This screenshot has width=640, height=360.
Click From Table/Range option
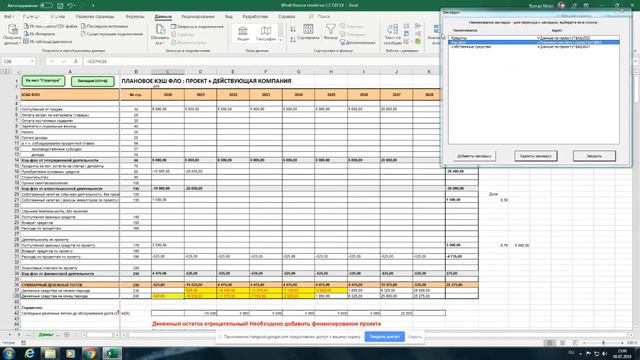[48, 42]
